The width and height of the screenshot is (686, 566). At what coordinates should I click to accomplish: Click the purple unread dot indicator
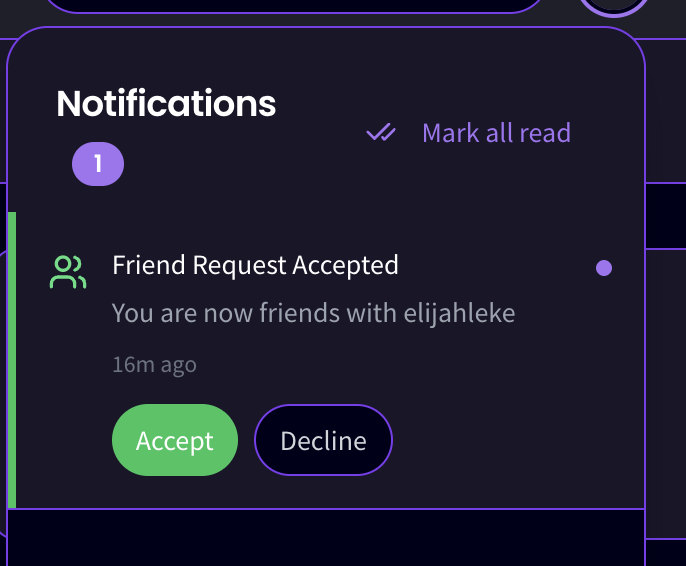604,268
